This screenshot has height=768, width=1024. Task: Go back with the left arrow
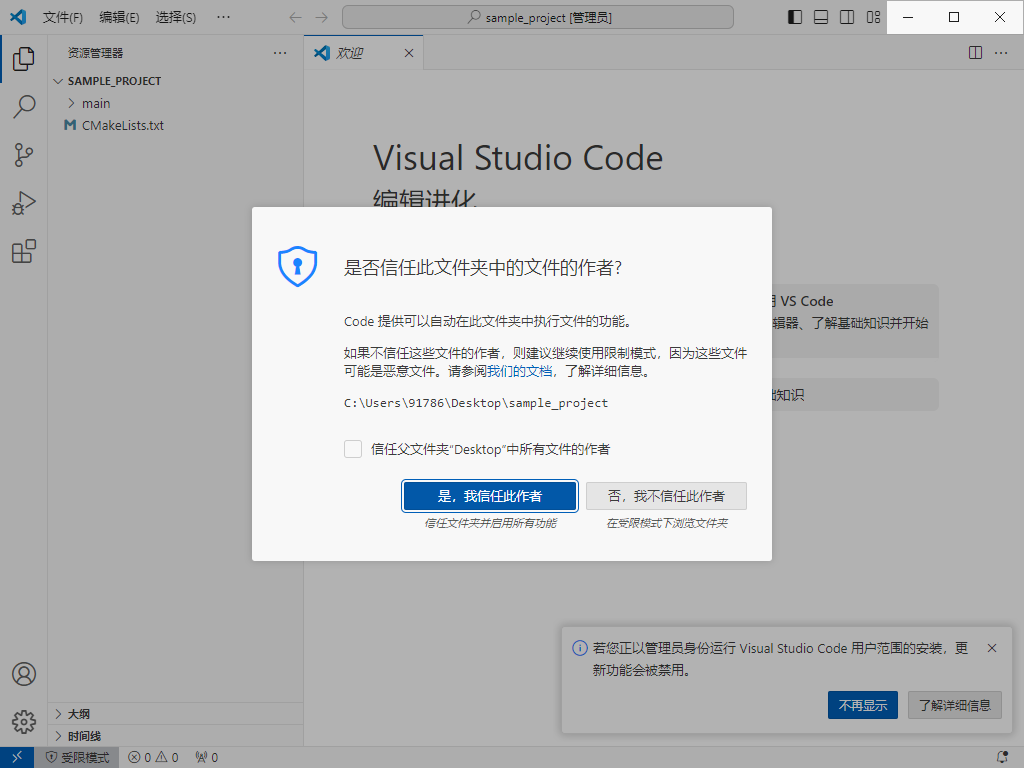click(295, 18)
